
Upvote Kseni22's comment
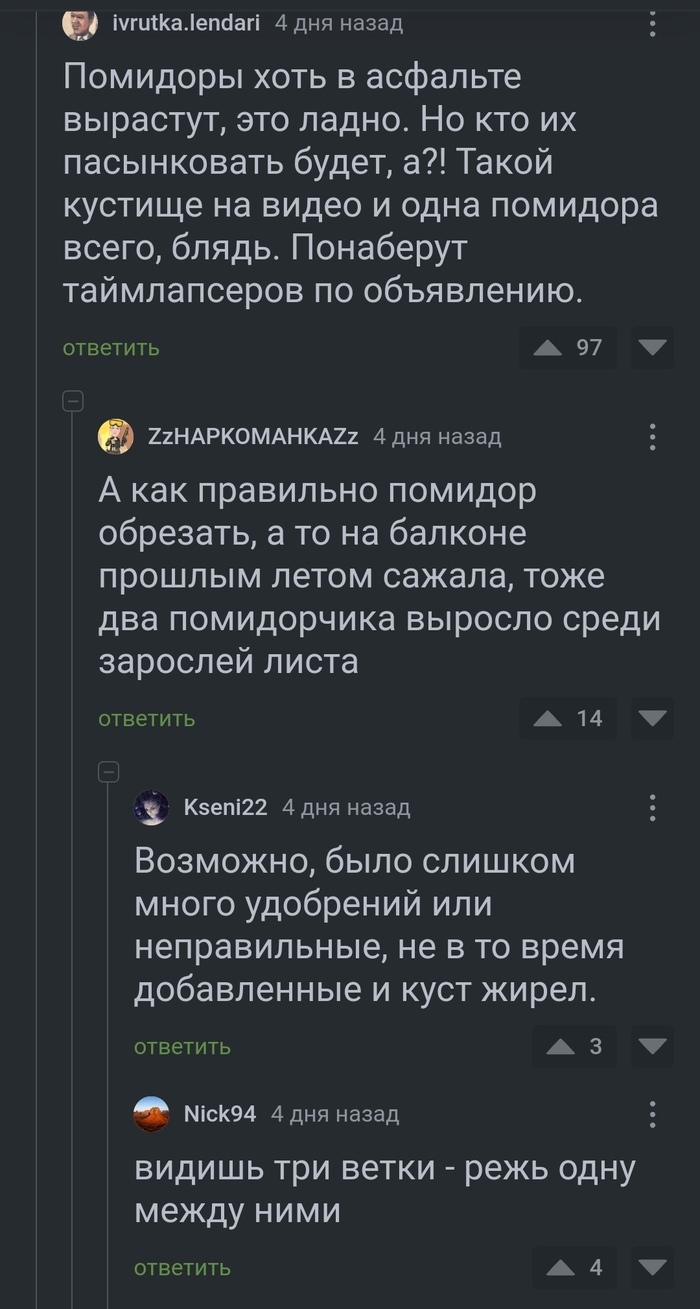coord(560,1046)
